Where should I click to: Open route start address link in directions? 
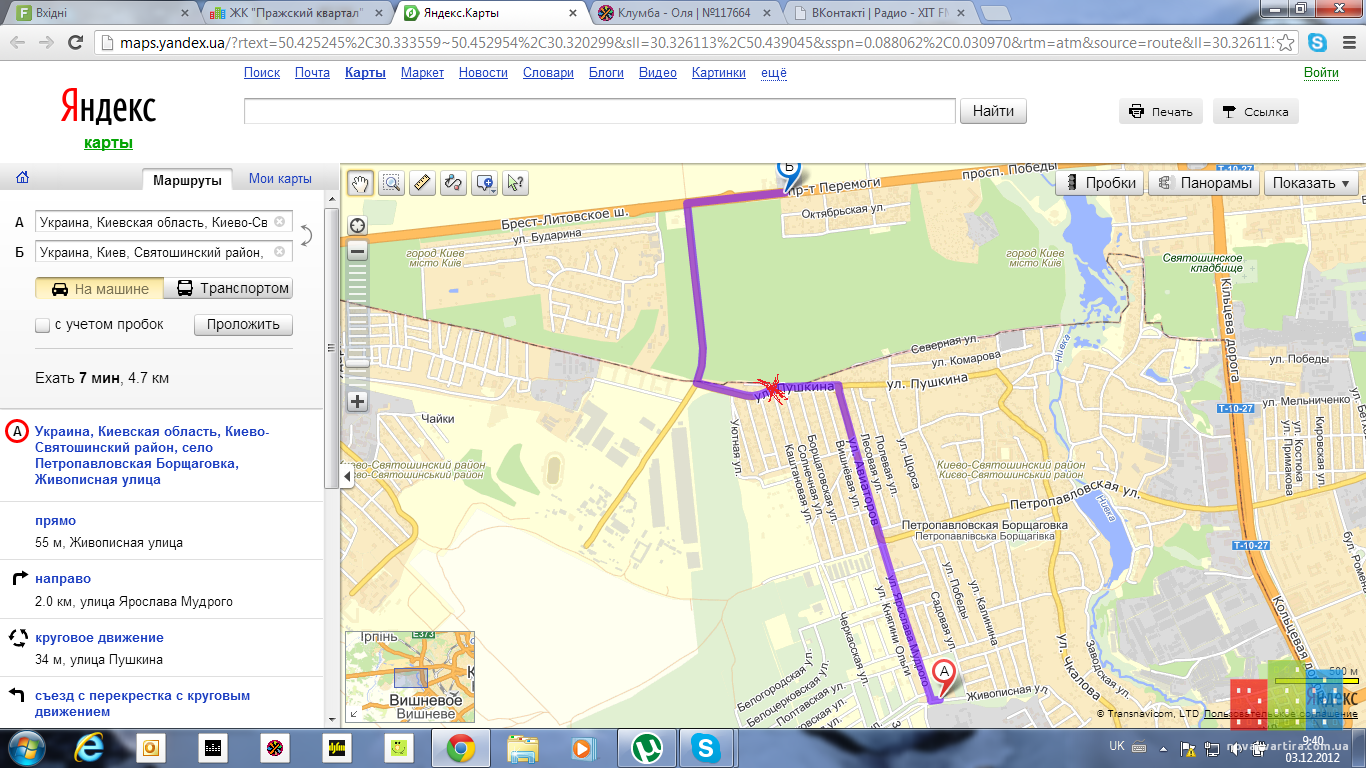(x=152, y=455)
